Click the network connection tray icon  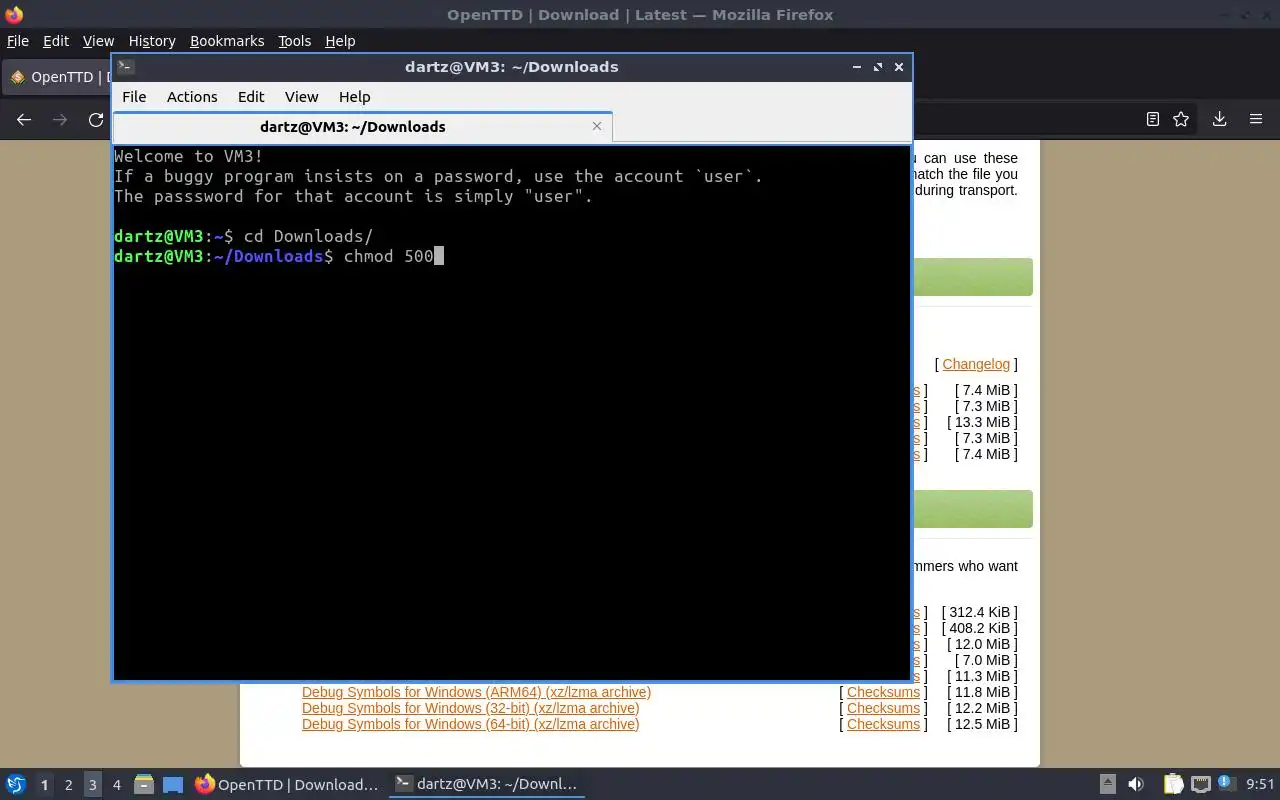click(1201, 785)
